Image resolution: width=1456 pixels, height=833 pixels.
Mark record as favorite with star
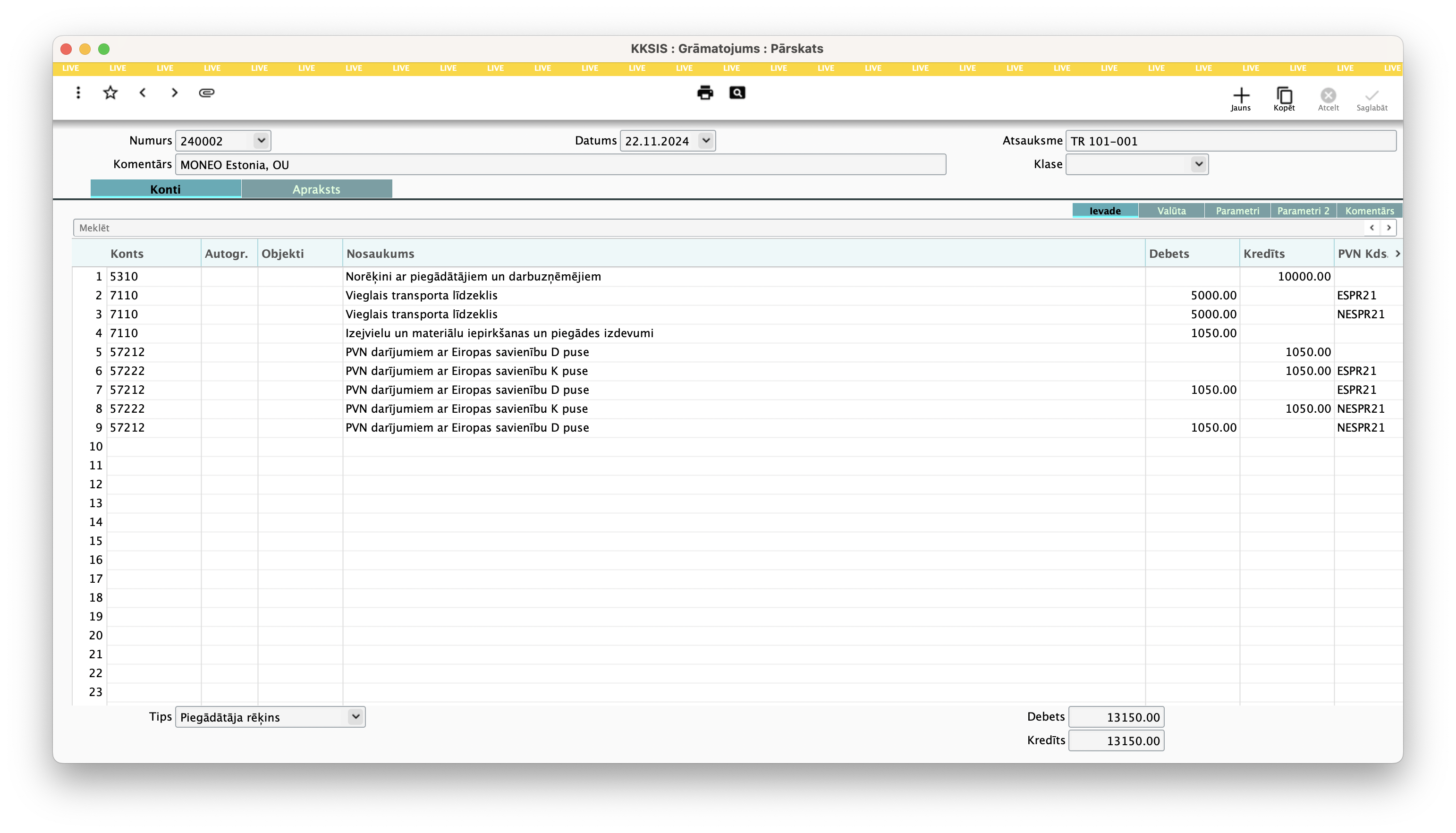pyautogui.click(x=110, y=93)
